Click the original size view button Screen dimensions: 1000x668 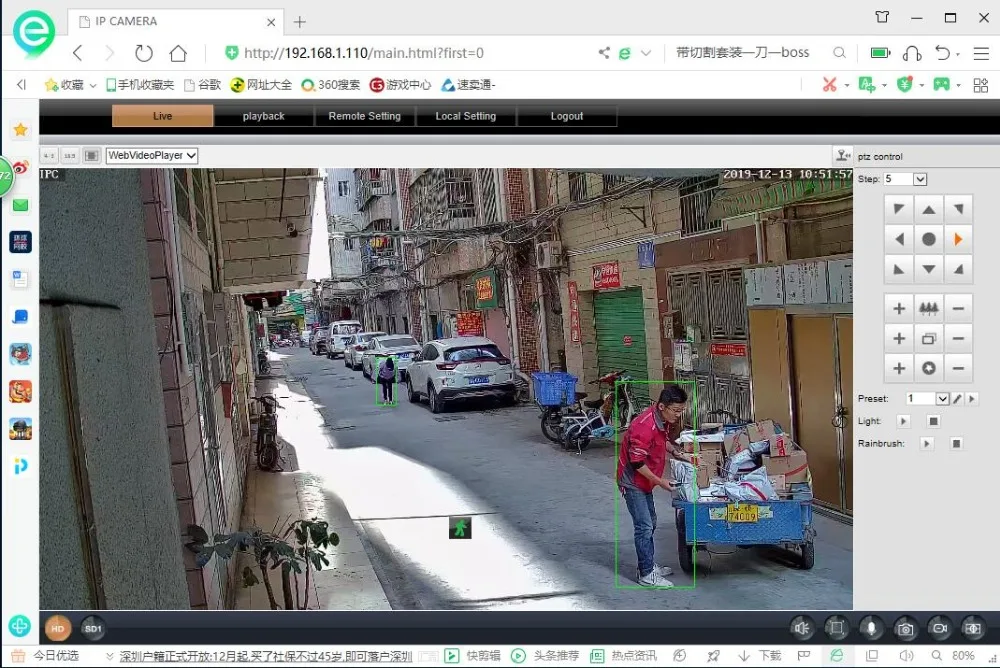point(91,156)
